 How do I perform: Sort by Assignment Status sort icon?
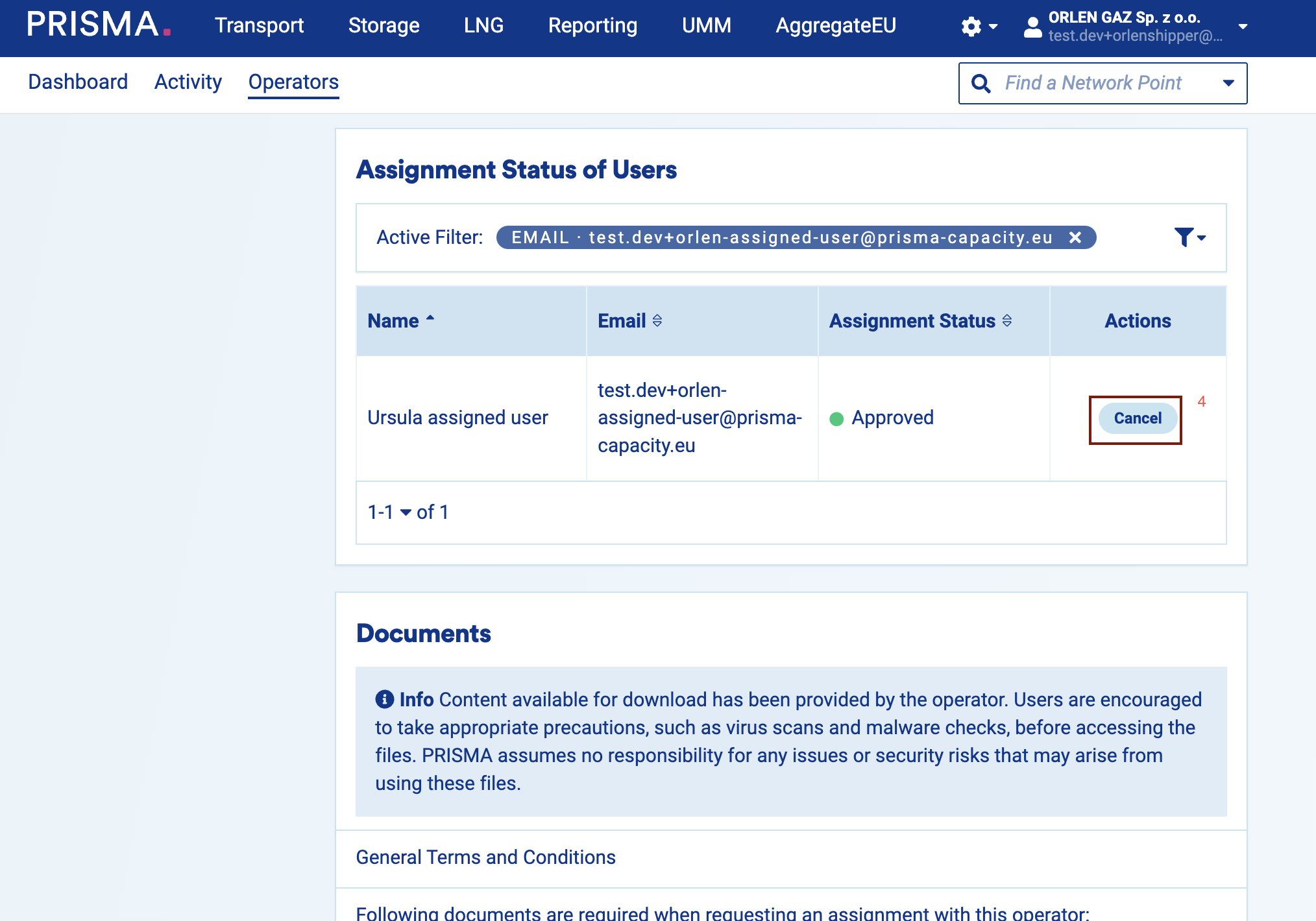1006,320
